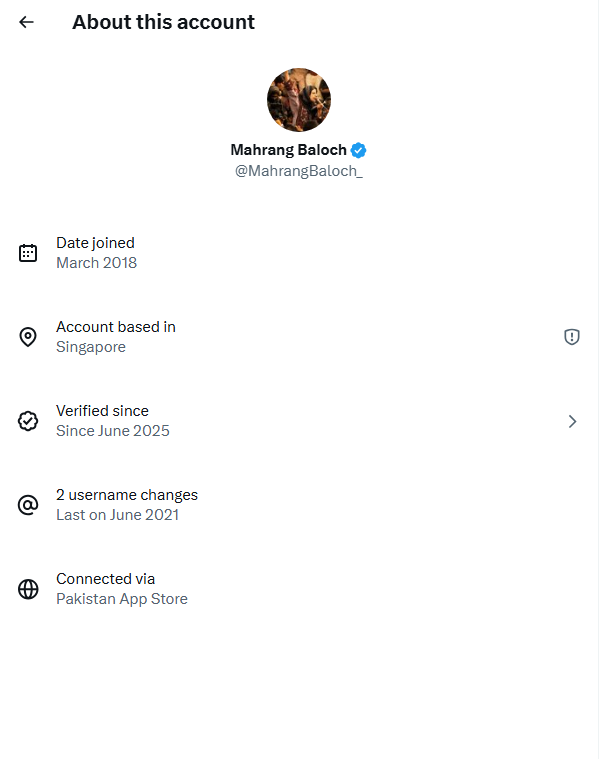Click the back arrow icon

[27, 22]
